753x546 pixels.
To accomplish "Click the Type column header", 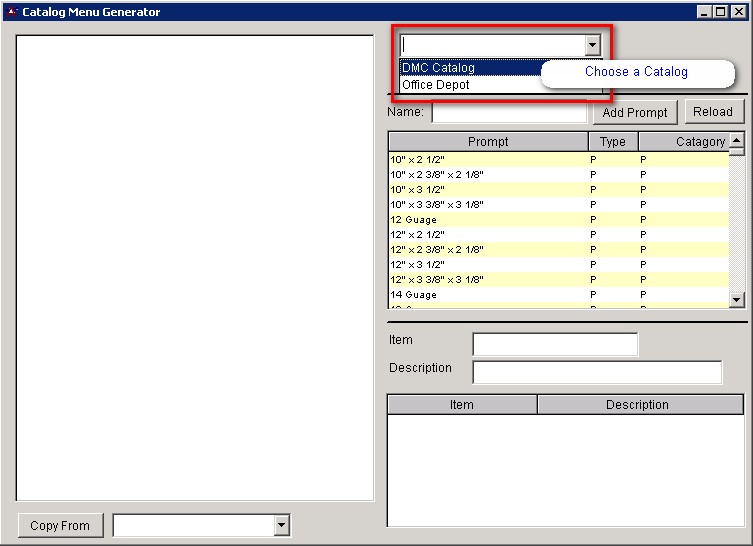I will tap(613, 142).
